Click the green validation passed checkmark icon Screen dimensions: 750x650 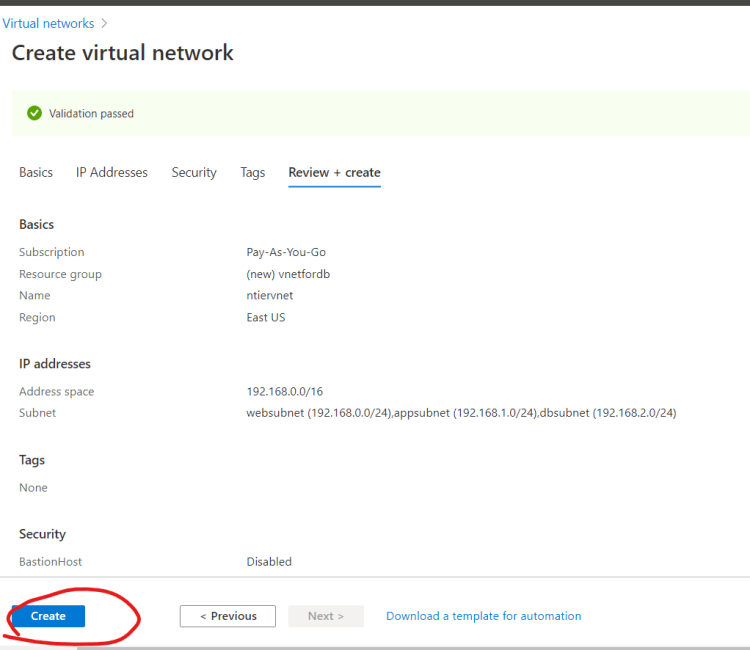point(34,113)
